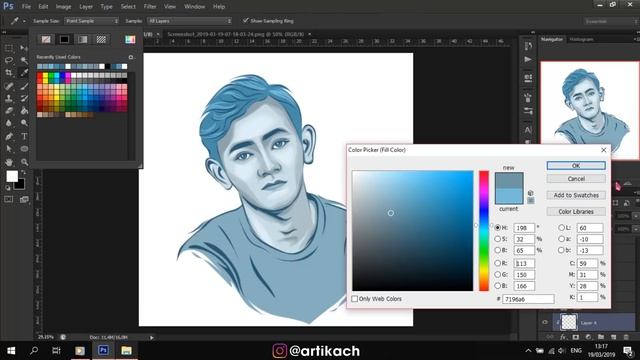Click Cancel in the Color Picker
Screen dimensions: 640x360
click(576, 179)
